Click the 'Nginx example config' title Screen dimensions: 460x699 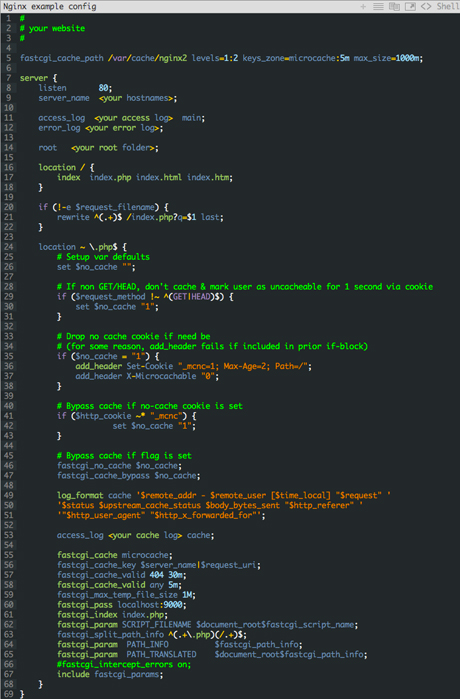[49, 6]
